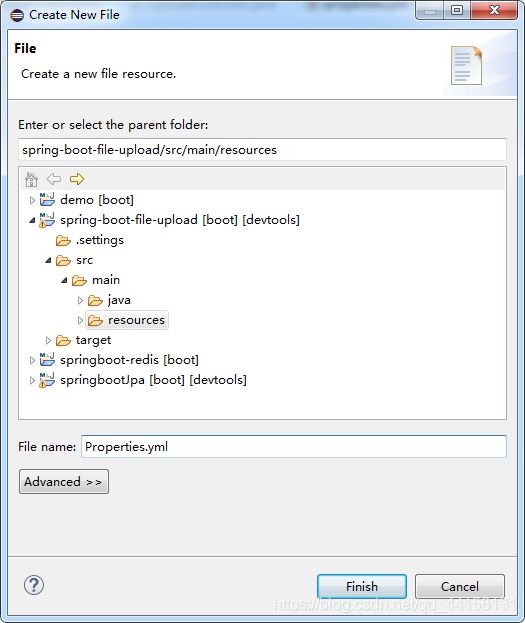Screen dimensions: 525x623
Task: Click the help question mark icon
Action: pyautogui.click(x=34, y=585)
